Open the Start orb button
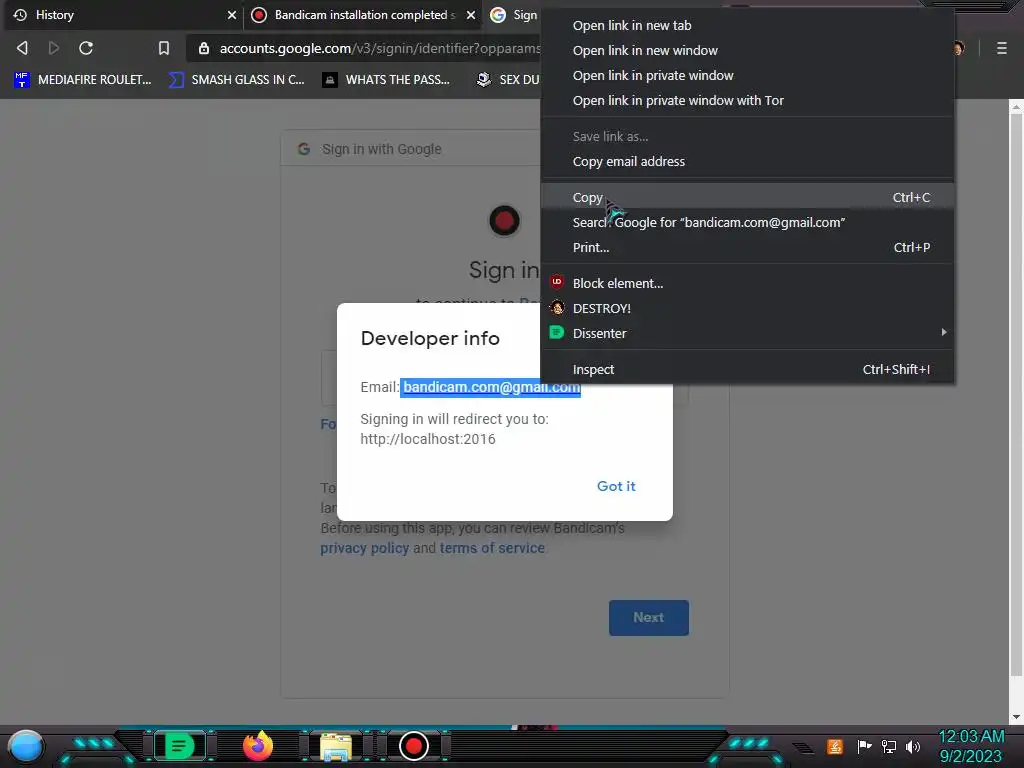 (26, 746)
